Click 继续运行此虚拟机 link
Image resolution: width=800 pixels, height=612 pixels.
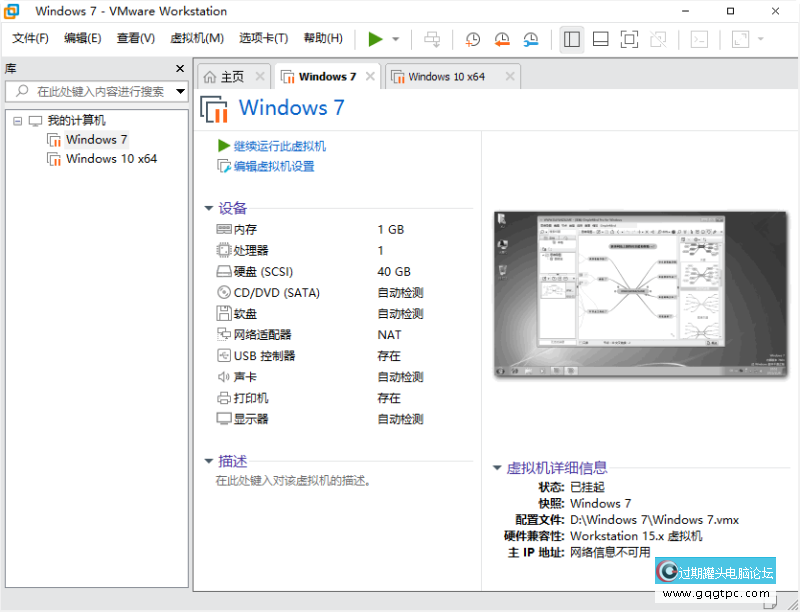pyautogui.click(x=279, y=146)
